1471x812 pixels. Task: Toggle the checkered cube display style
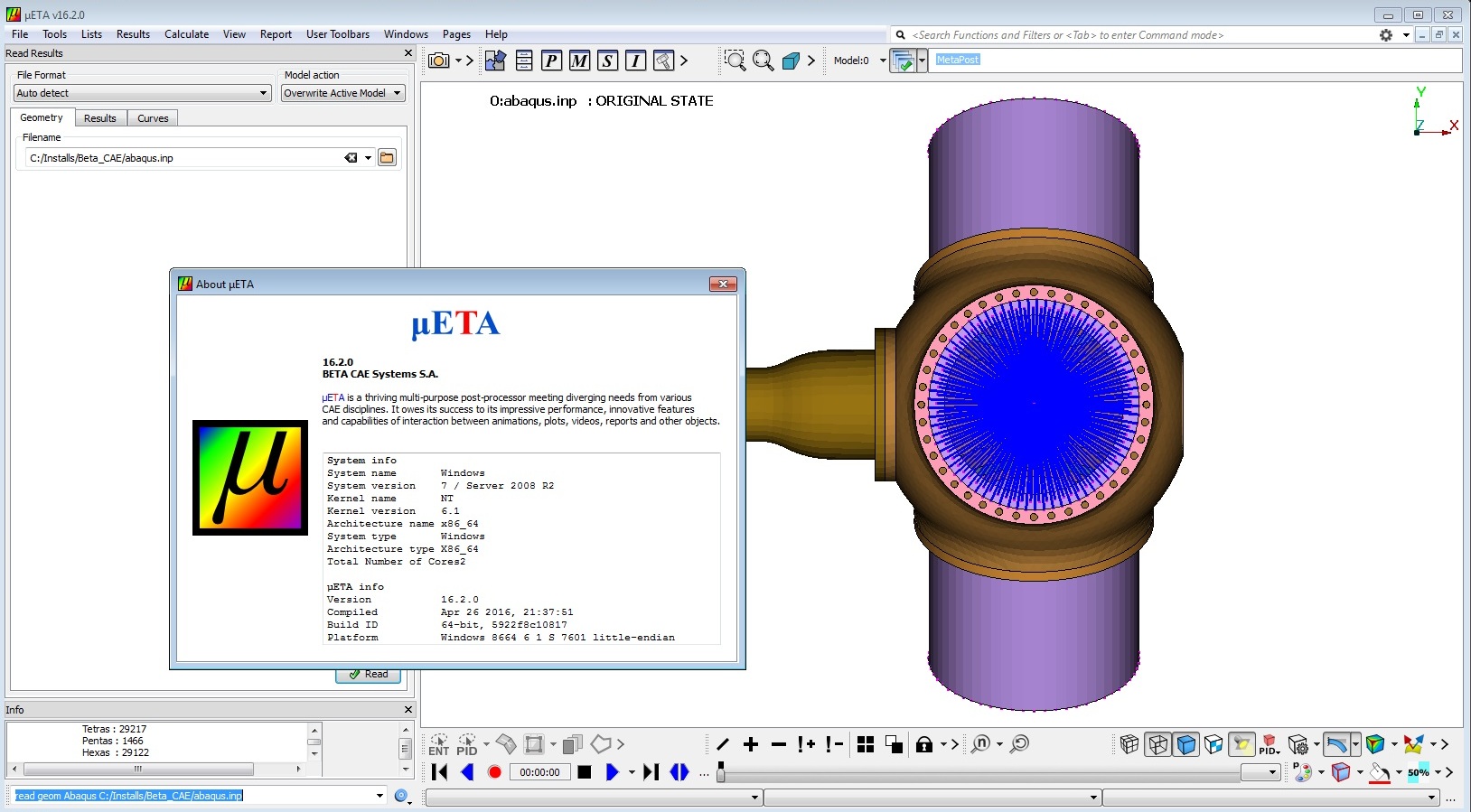tap(1213, 744)
